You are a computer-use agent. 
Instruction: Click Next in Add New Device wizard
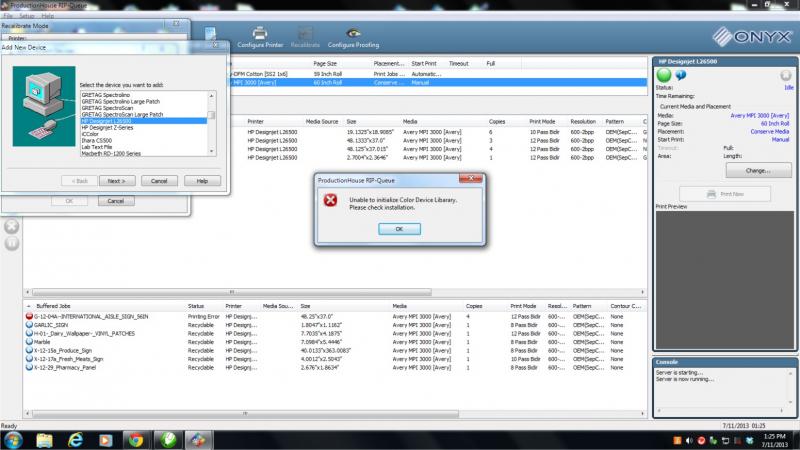tap(117, 181)
